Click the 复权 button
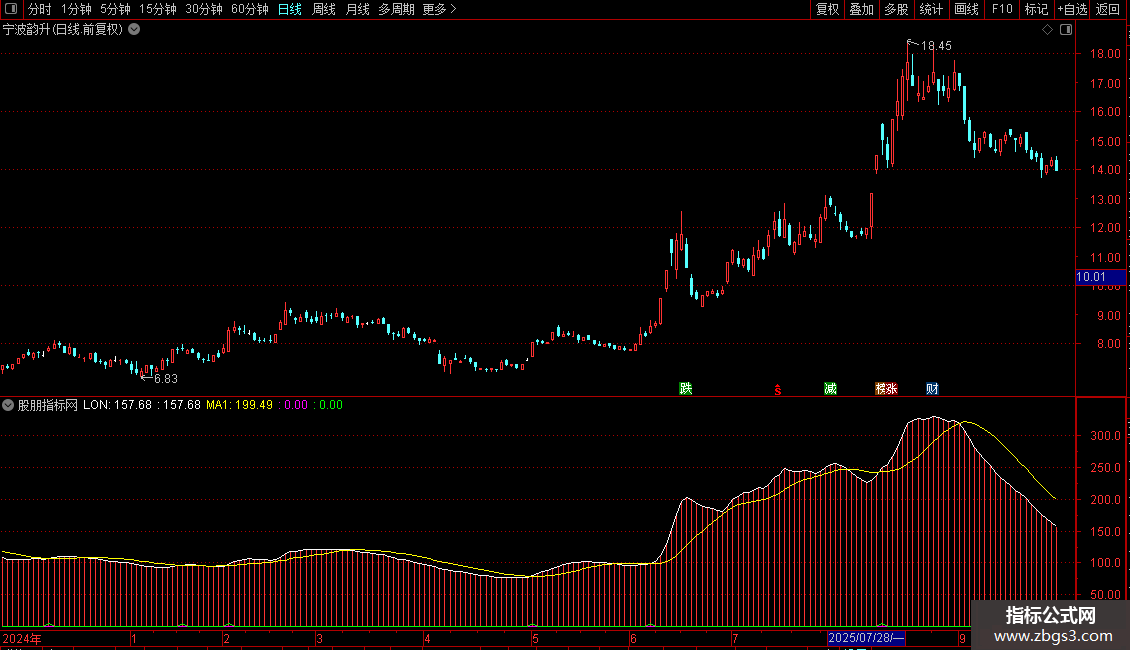Viewport: 1130px width, 650px height. pyautogui.click(x=828, y=9)
